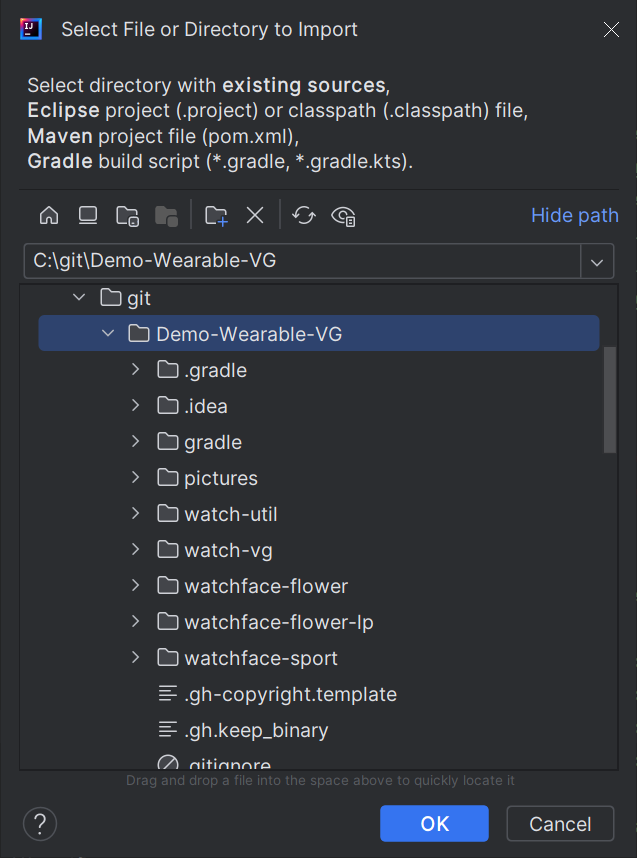
Task: Click Cancel to dismiss the dialog
Action: 560,823
